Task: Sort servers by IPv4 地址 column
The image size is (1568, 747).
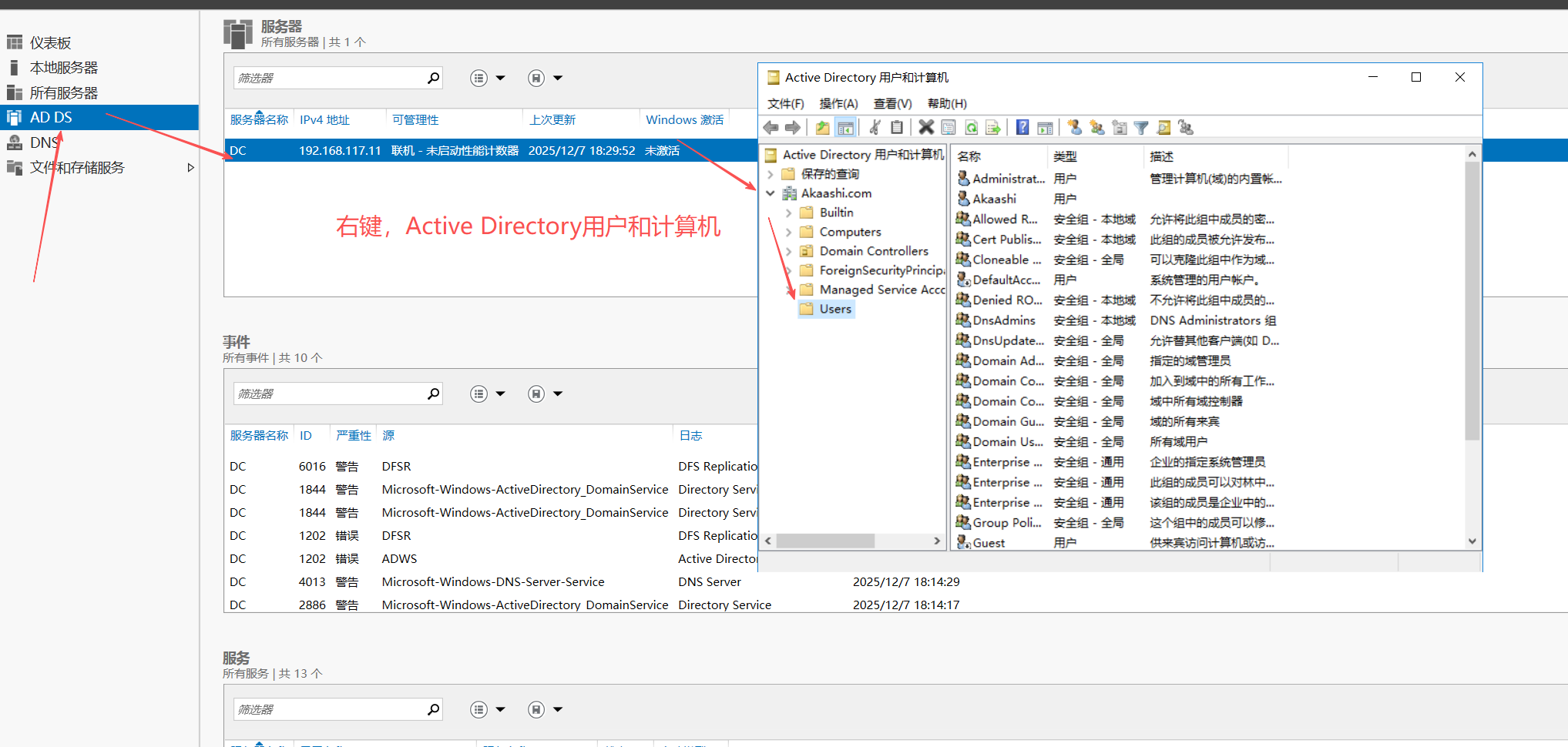Action: click(x=324, y=120)
